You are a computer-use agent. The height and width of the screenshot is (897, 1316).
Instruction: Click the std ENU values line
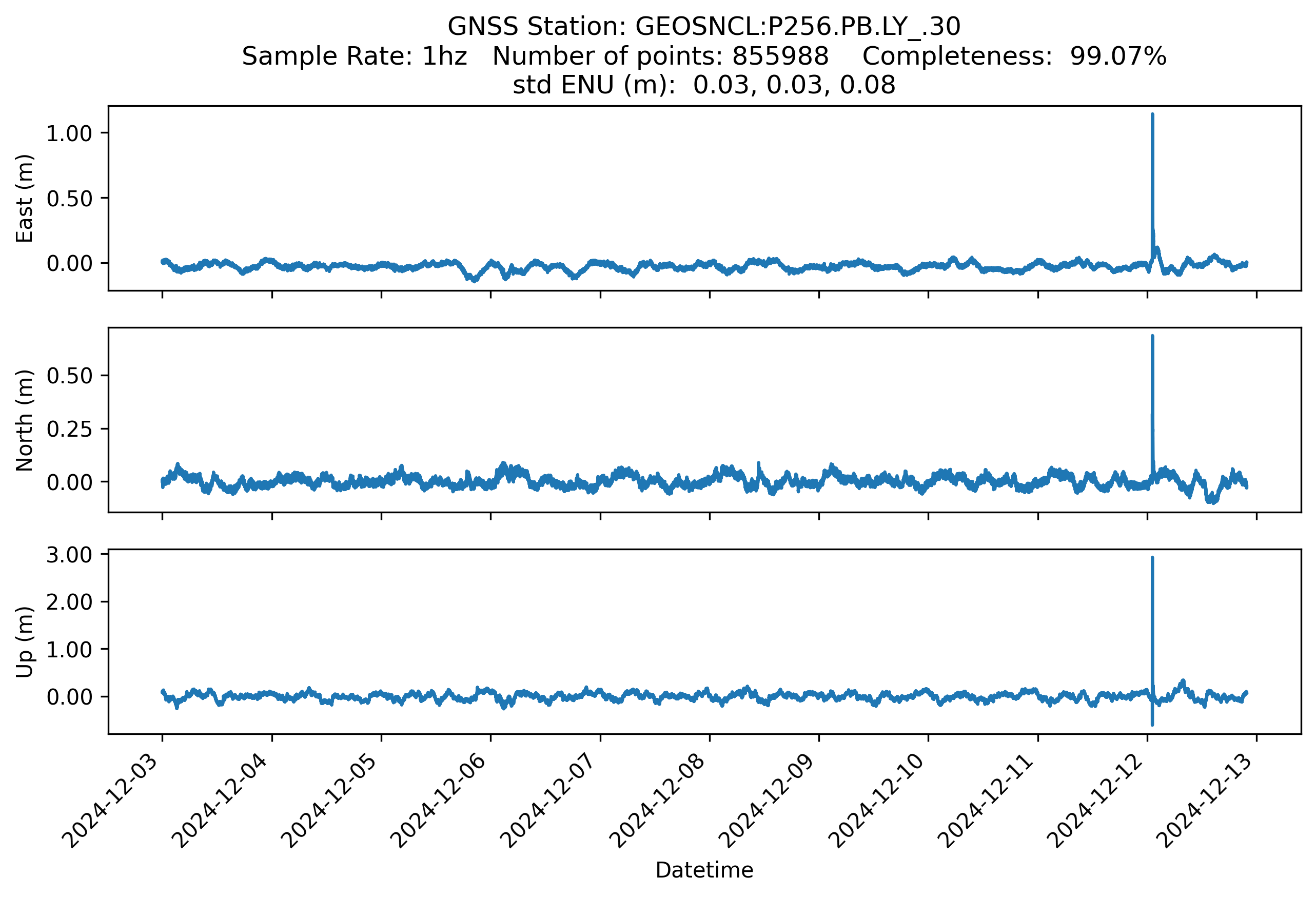pyautogui.click(x=704, y=85)
